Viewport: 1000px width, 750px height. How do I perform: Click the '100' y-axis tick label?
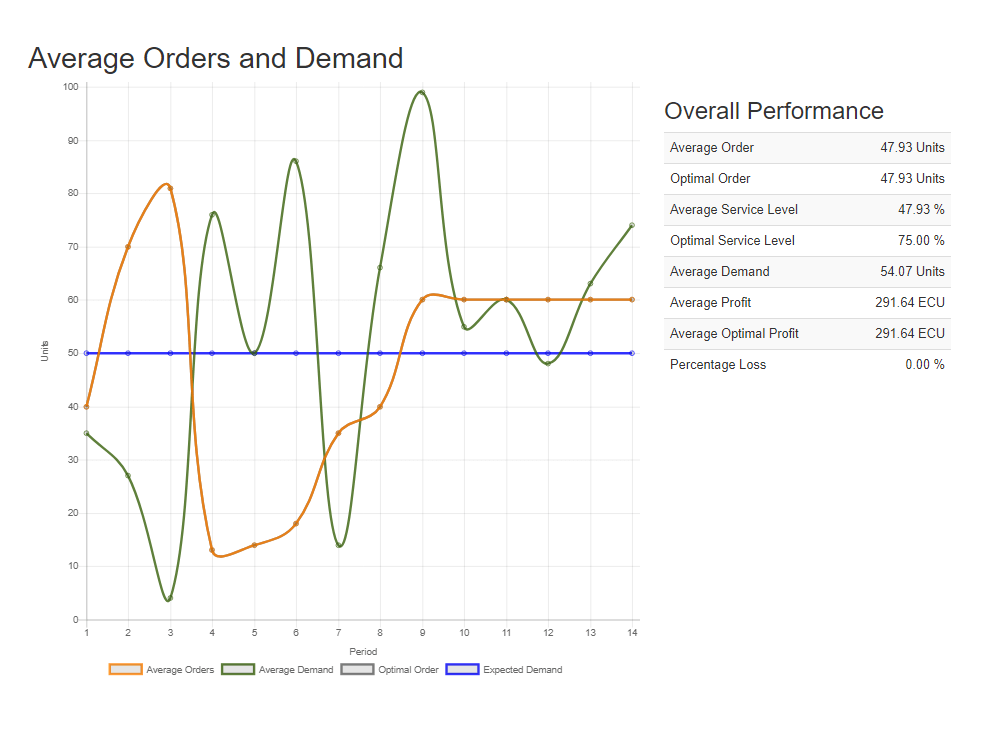71,87
